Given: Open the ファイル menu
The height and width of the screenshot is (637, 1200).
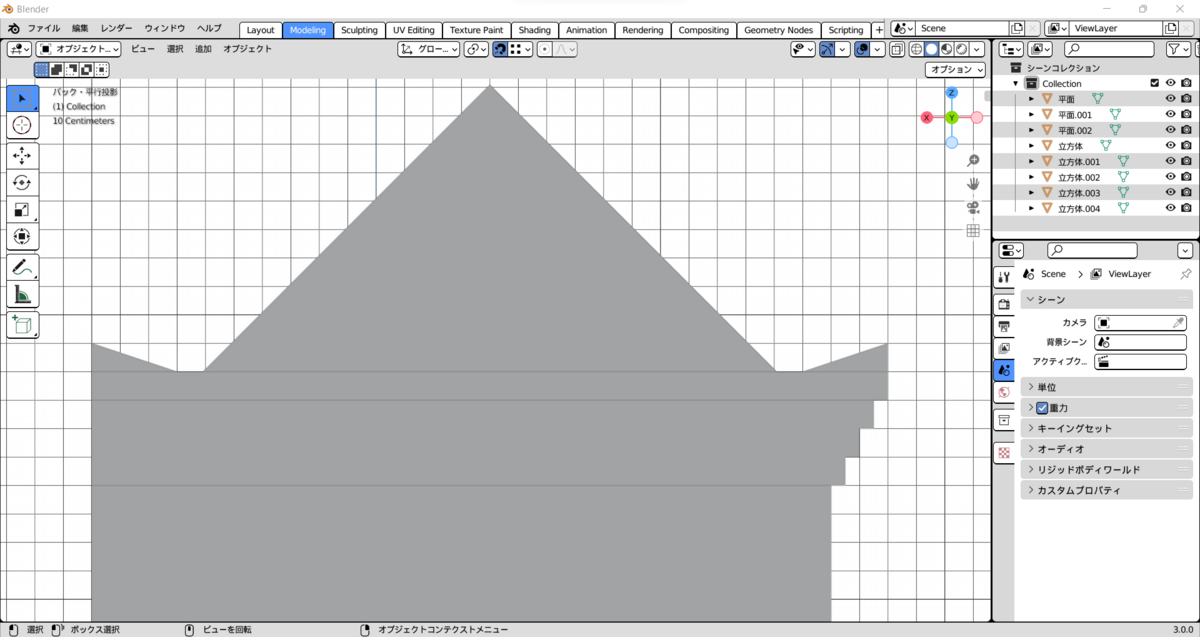Looking at the screenshot, I should click(43, 29).
